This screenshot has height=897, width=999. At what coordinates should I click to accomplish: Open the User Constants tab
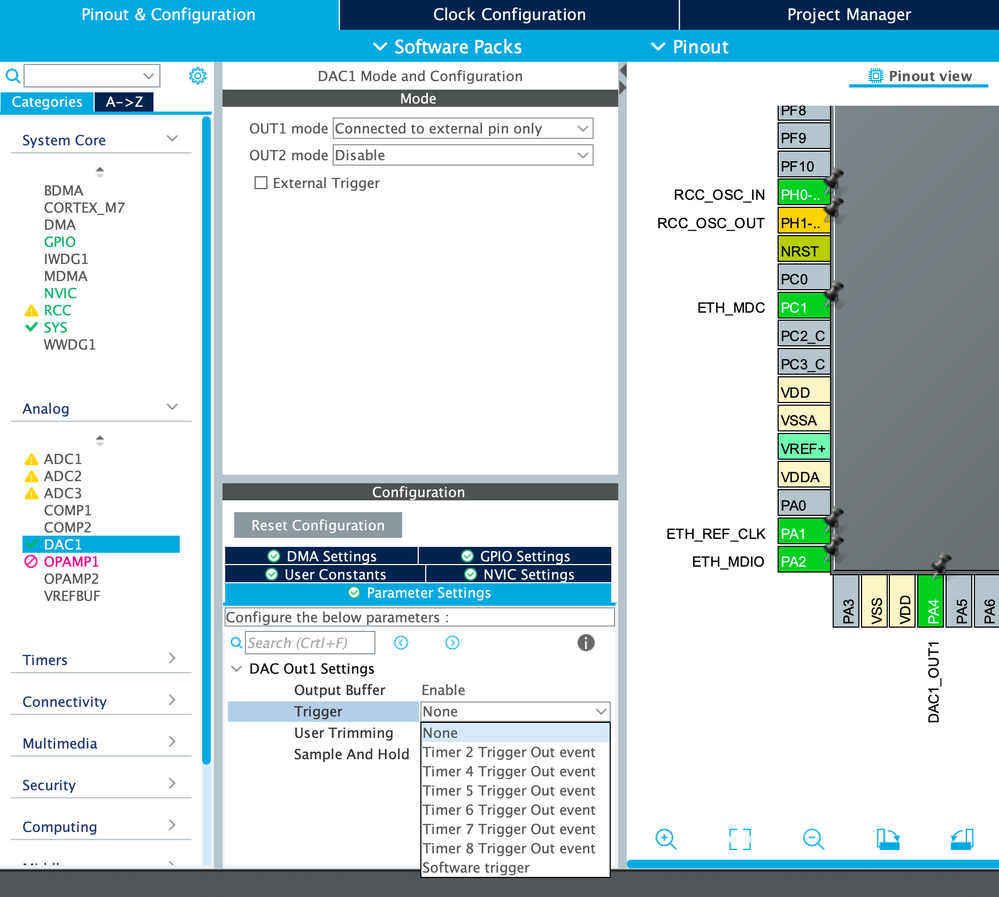click(326, 574)
